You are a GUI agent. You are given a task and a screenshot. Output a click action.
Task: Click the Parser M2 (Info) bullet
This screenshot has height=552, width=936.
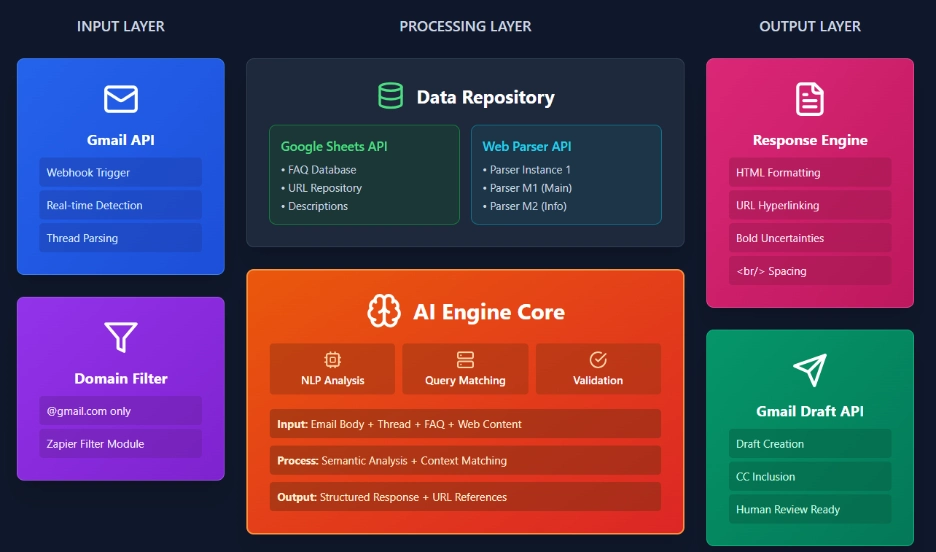point(525,206)
